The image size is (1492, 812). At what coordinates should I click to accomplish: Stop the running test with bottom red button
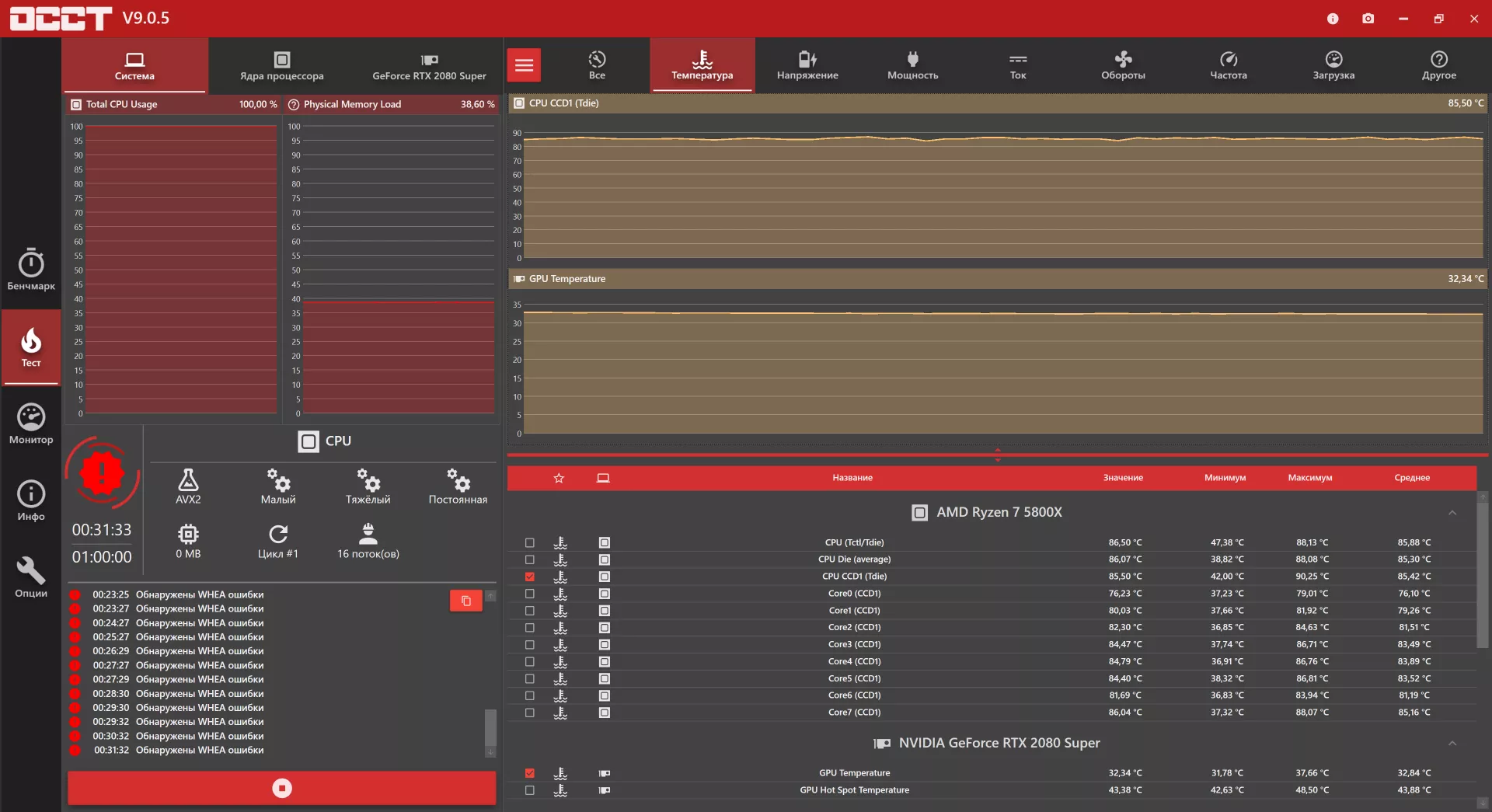(281, 788)
